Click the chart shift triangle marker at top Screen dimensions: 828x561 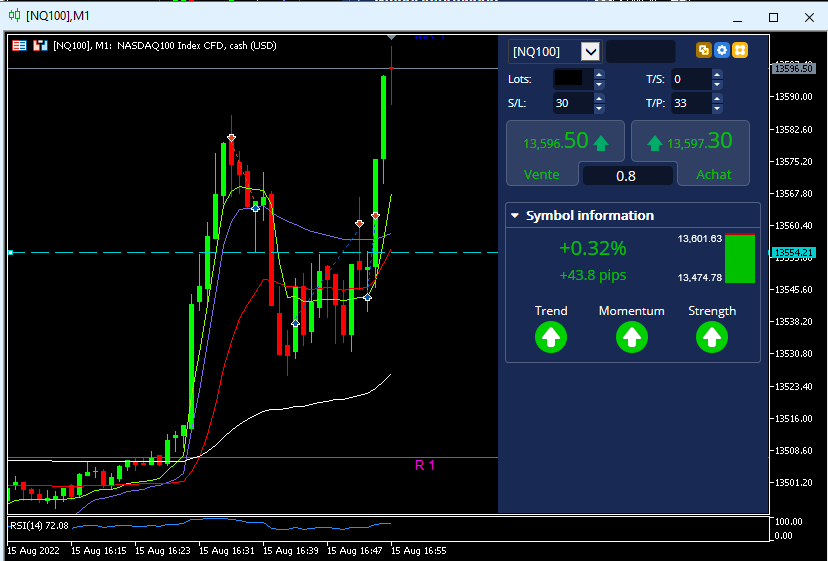coord(391,37)
